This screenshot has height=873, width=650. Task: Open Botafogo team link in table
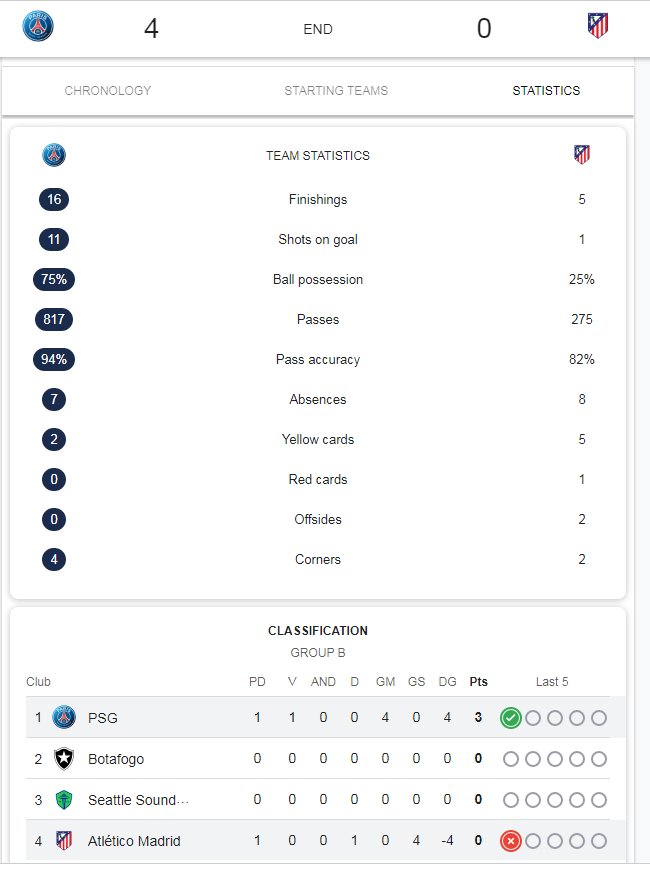pos(116,759)
